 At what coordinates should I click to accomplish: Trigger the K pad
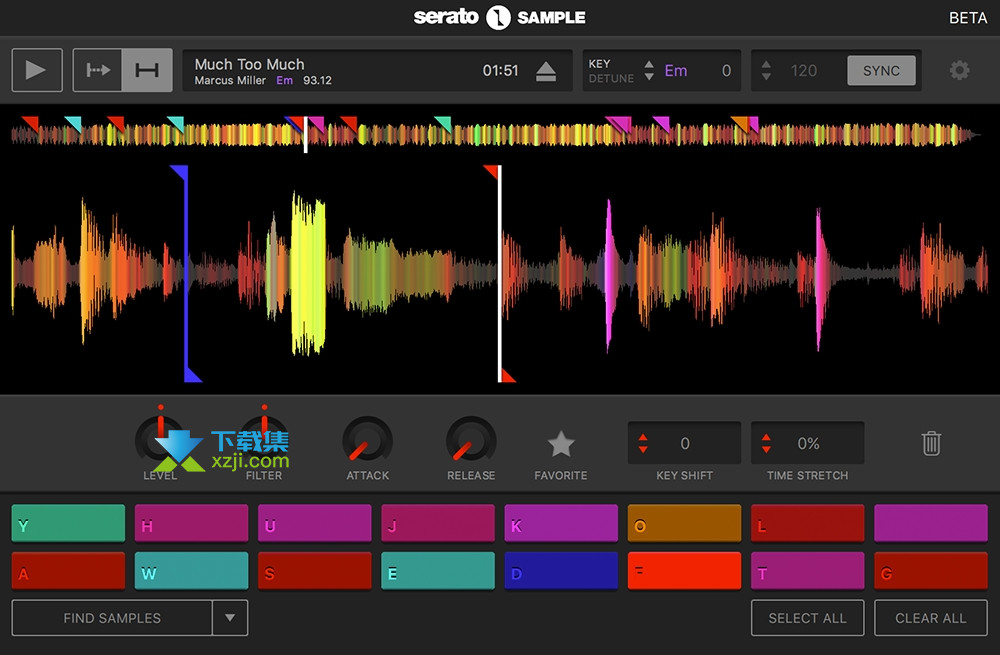point(561,524)
